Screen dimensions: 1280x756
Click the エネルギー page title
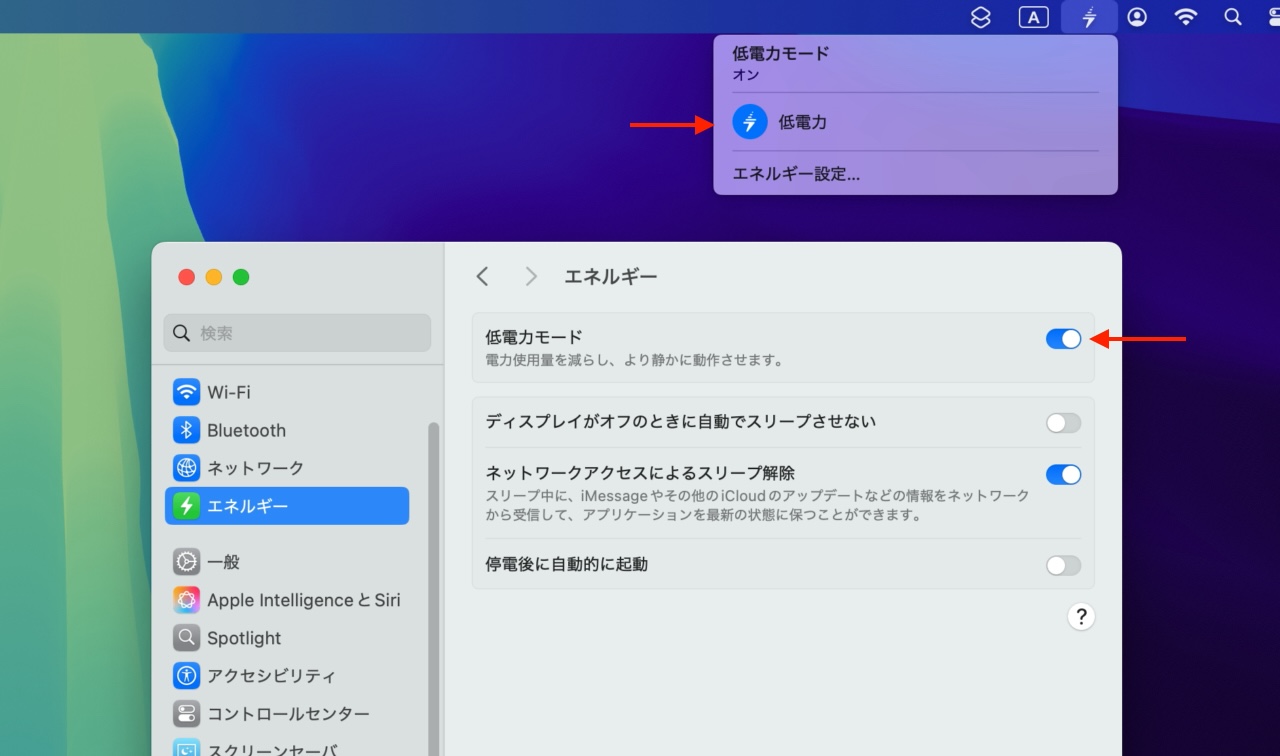pos(611,277)
